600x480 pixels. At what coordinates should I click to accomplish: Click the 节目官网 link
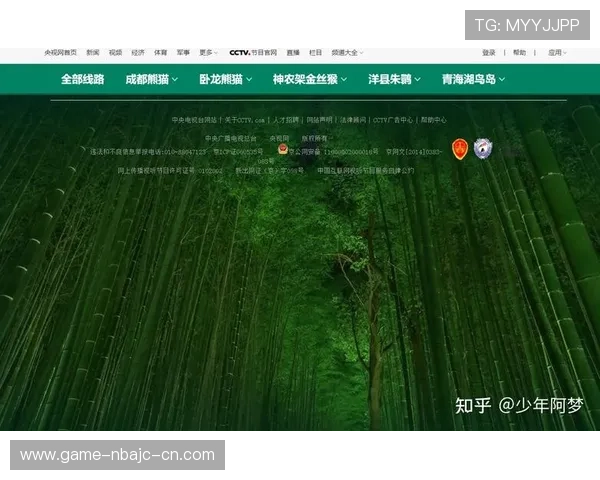(264, 52)
